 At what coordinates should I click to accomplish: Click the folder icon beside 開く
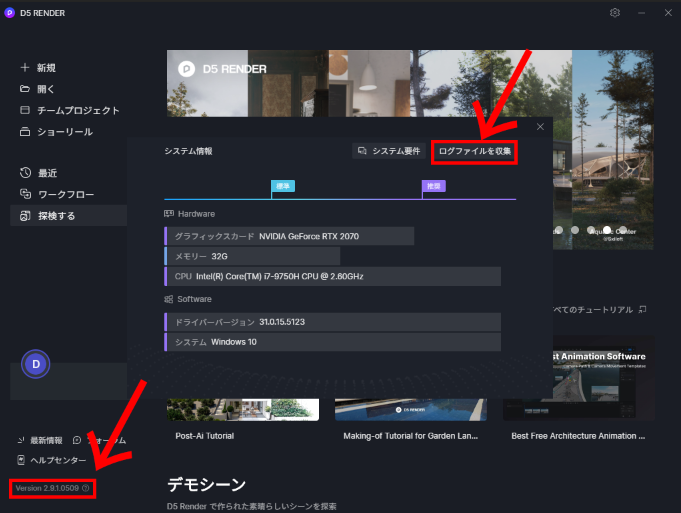(x=25, y=89)
